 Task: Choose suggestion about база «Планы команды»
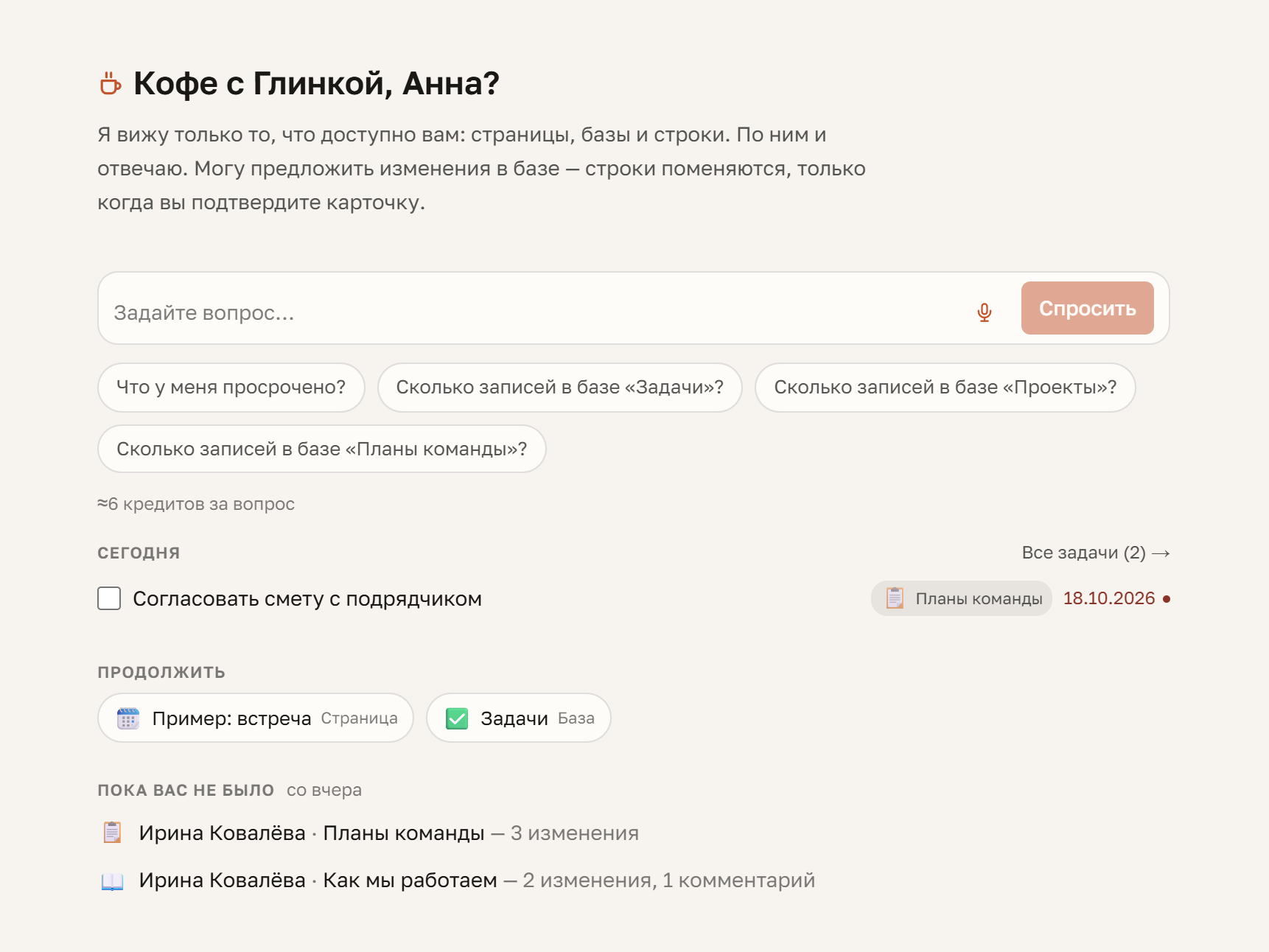(x=322, y=449)
